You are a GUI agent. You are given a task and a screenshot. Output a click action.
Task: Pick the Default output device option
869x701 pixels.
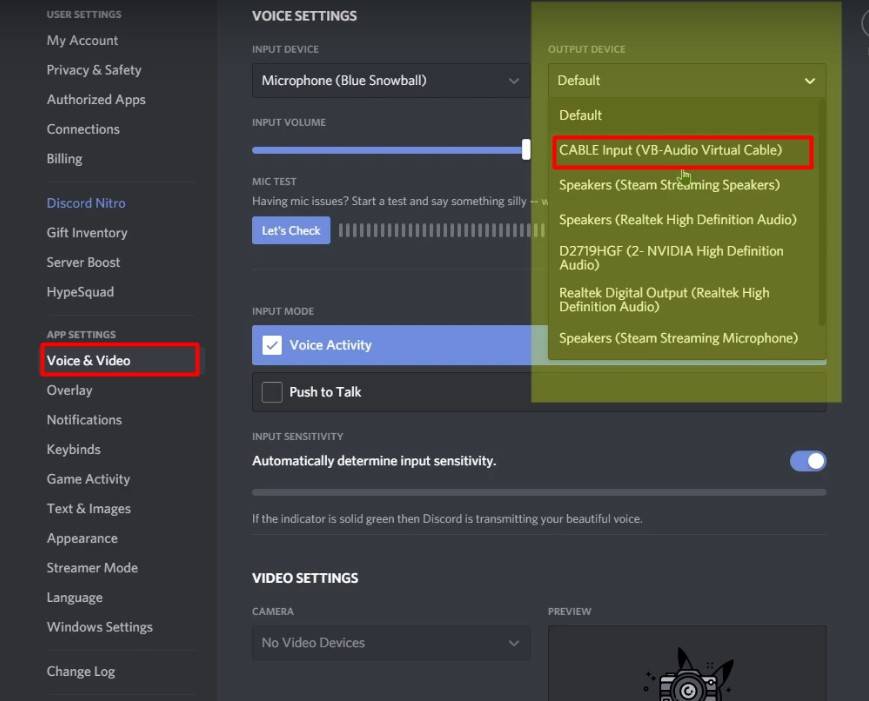point(580,114)
